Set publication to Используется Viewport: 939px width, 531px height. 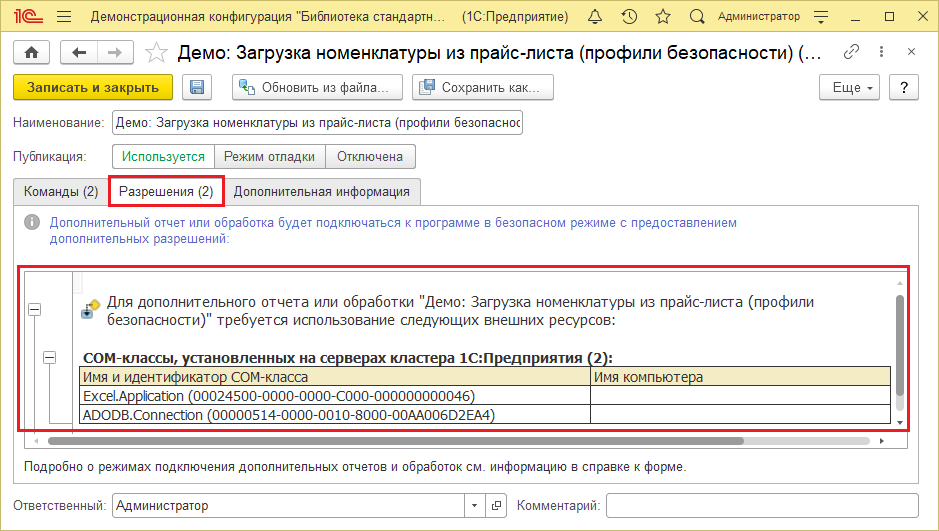(163, 157)
